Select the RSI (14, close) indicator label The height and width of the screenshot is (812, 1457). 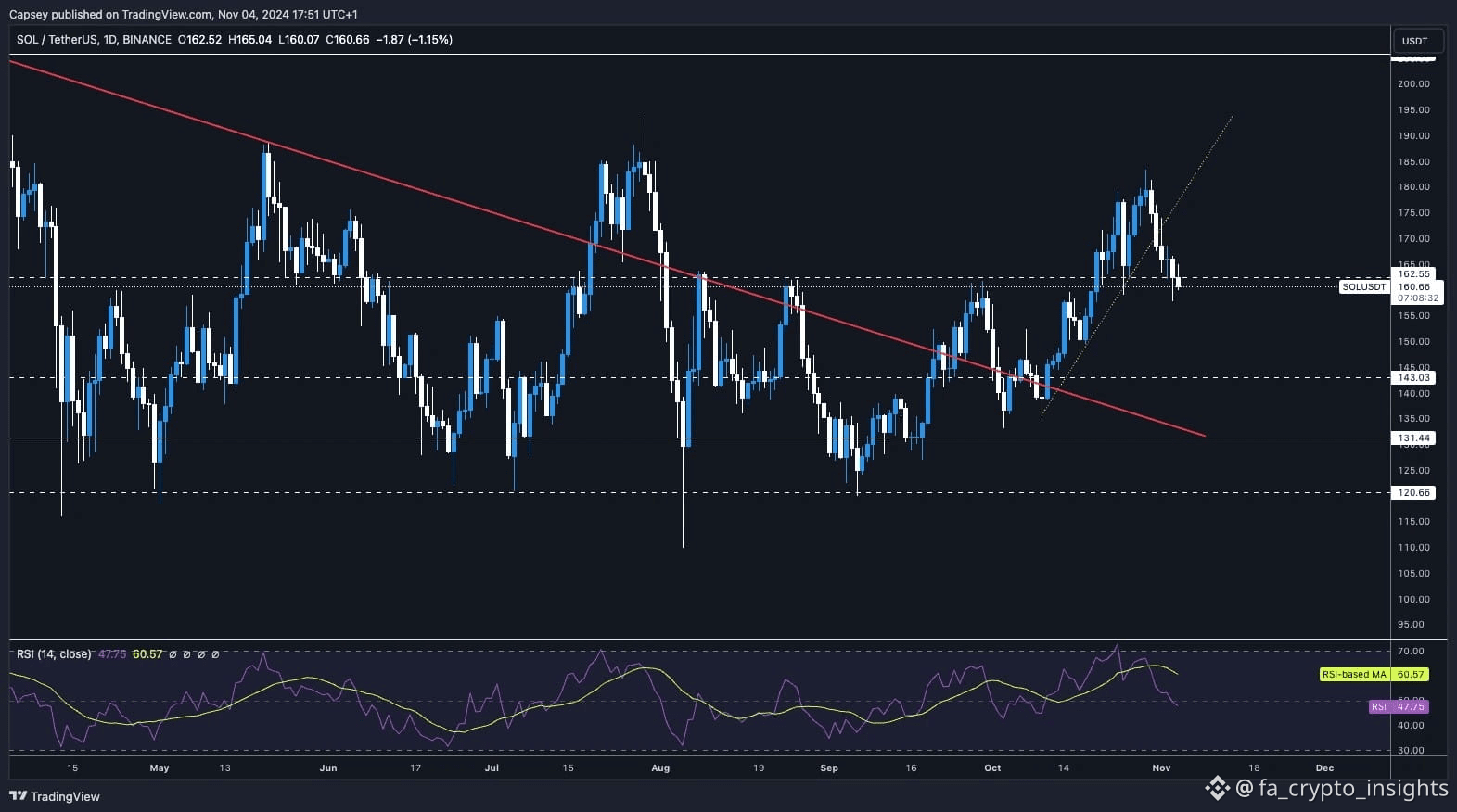pos(54,654)
